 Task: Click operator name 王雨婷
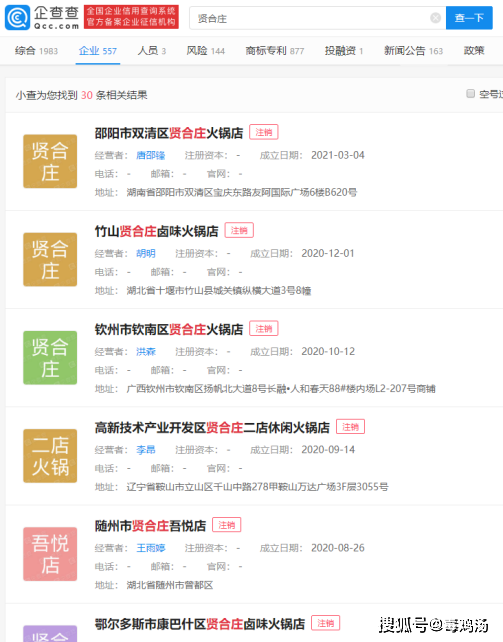151,548
